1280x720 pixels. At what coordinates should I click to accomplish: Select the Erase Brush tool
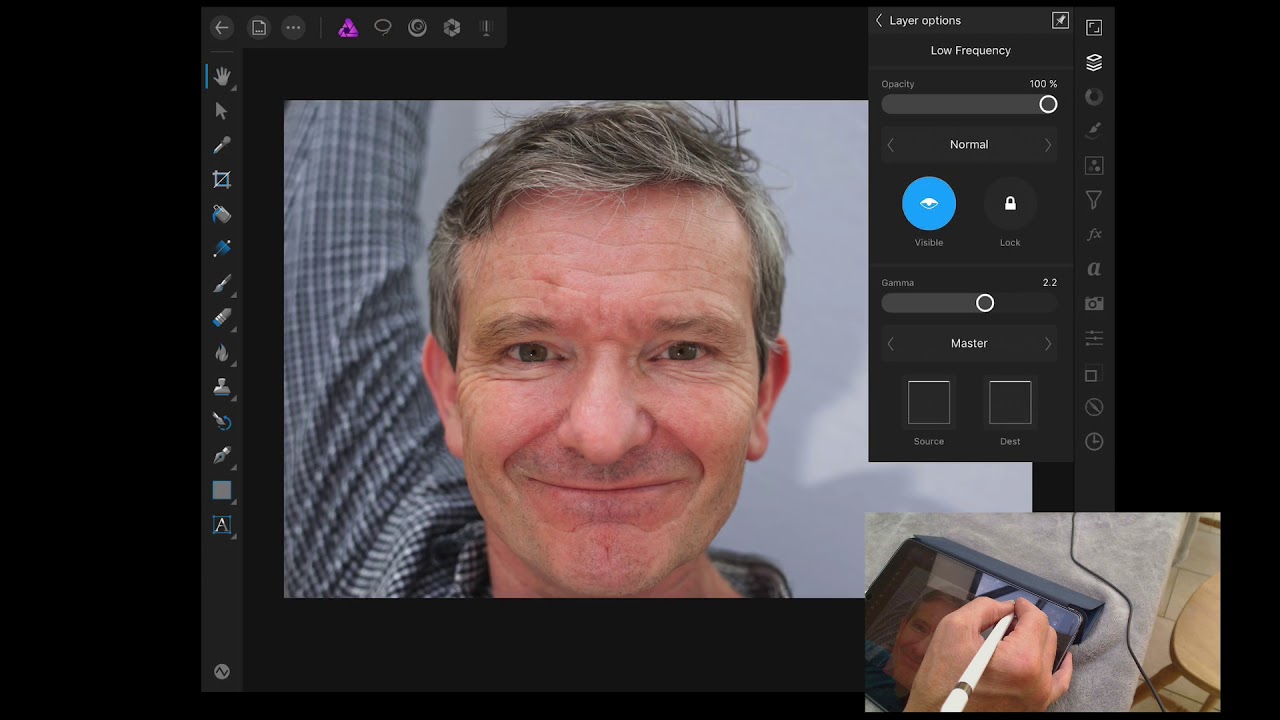(x=222, y=318)
